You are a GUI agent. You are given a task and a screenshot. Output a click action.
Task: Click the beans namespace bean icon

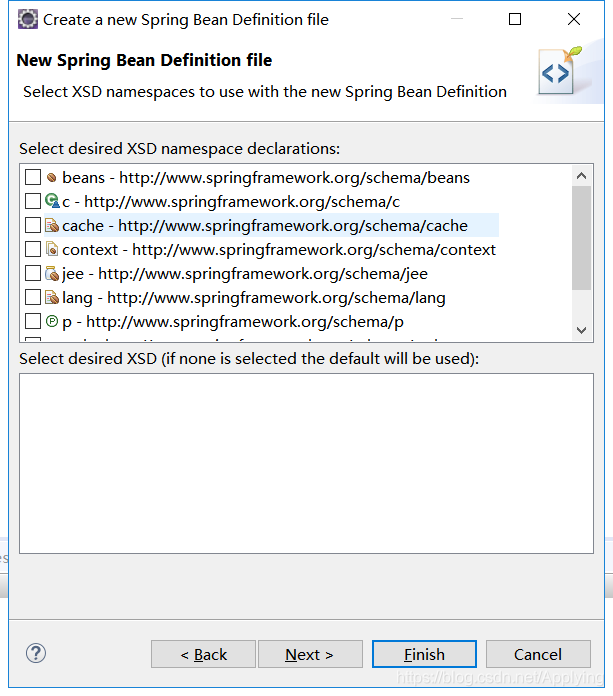(x=52, y=178)
